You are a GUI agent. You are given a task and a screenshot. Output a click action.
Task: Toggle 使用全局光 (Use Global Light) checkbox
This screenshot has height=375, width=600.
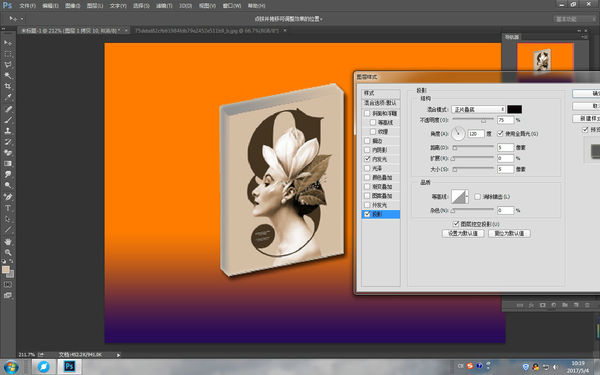[x=500, y=134]
